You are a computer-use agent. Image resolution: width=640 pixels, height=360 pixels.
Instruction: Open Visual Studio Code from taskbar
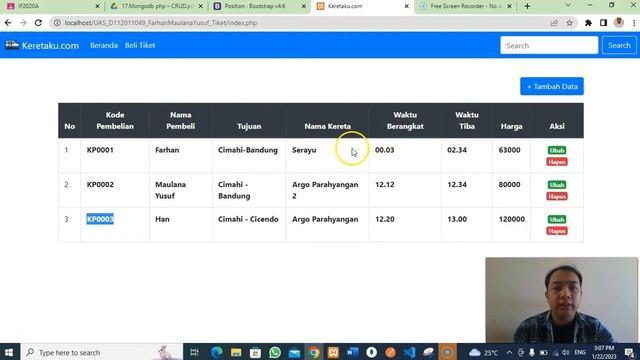[x=409, y=352]
